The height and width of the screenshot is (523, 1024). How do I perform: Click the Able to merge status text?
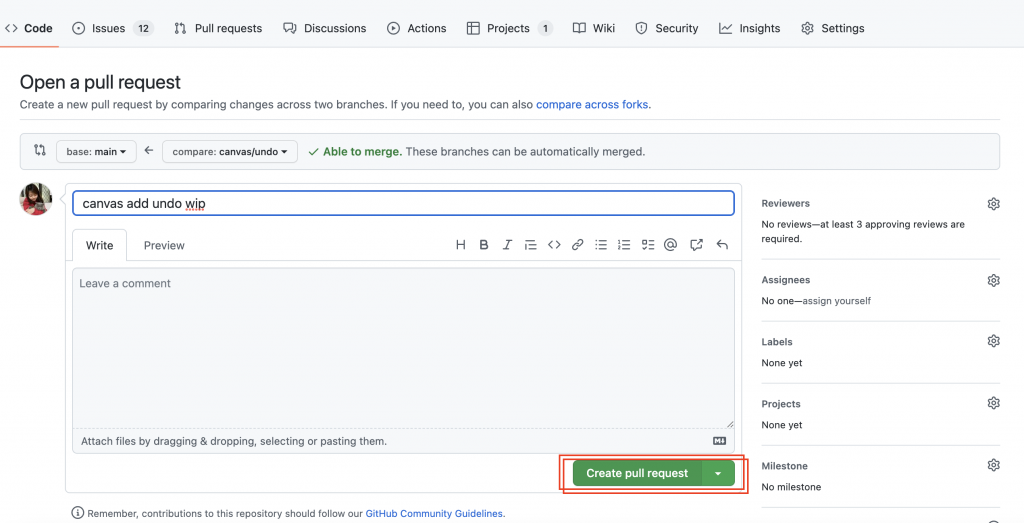[x=362, y=151]
